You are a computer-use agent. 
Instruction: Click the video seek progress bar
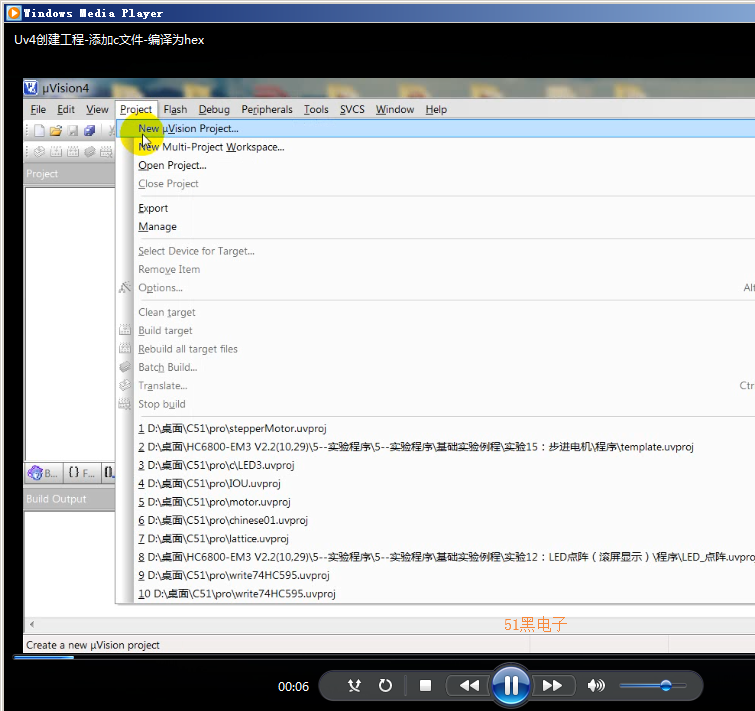384,657
